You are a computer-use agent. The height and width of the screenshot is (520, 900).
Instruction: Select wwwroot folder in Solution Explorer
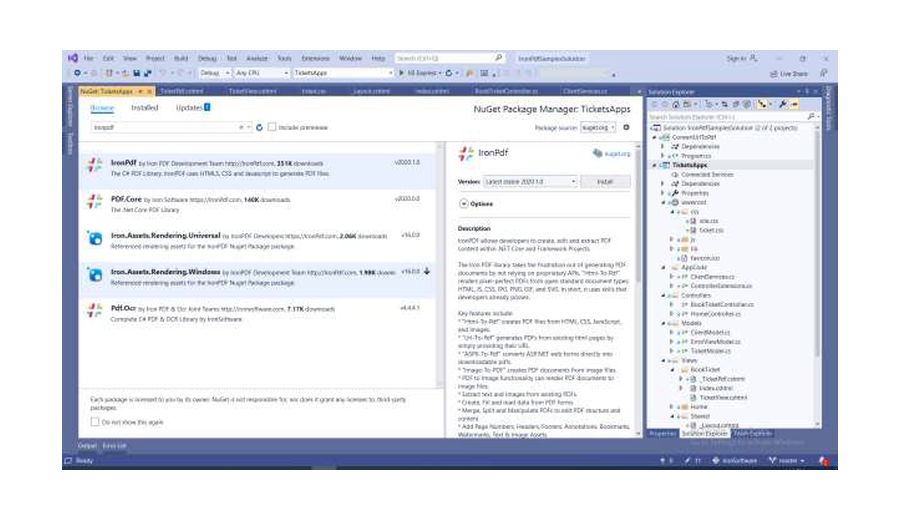pyautogui.click(x=693, y=202)
